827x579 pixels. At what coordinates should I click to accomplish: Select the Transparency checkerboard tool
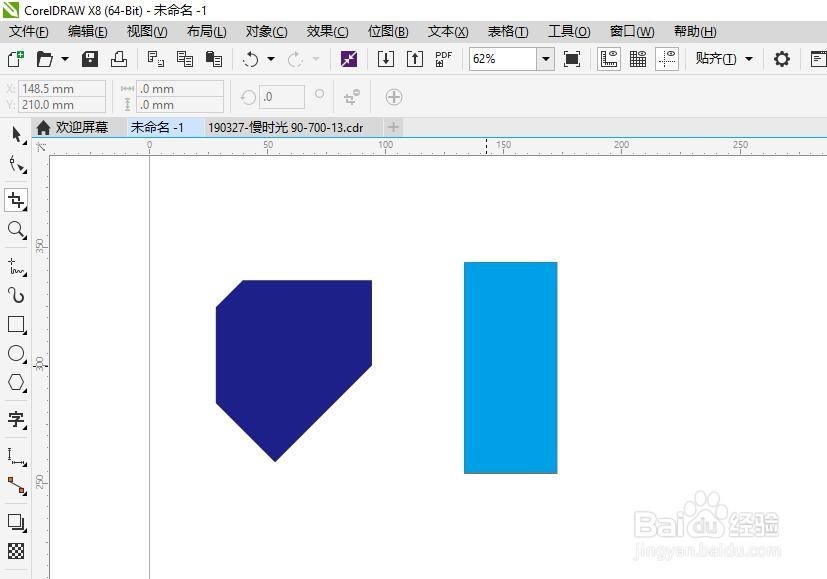[x=16, y=551]
